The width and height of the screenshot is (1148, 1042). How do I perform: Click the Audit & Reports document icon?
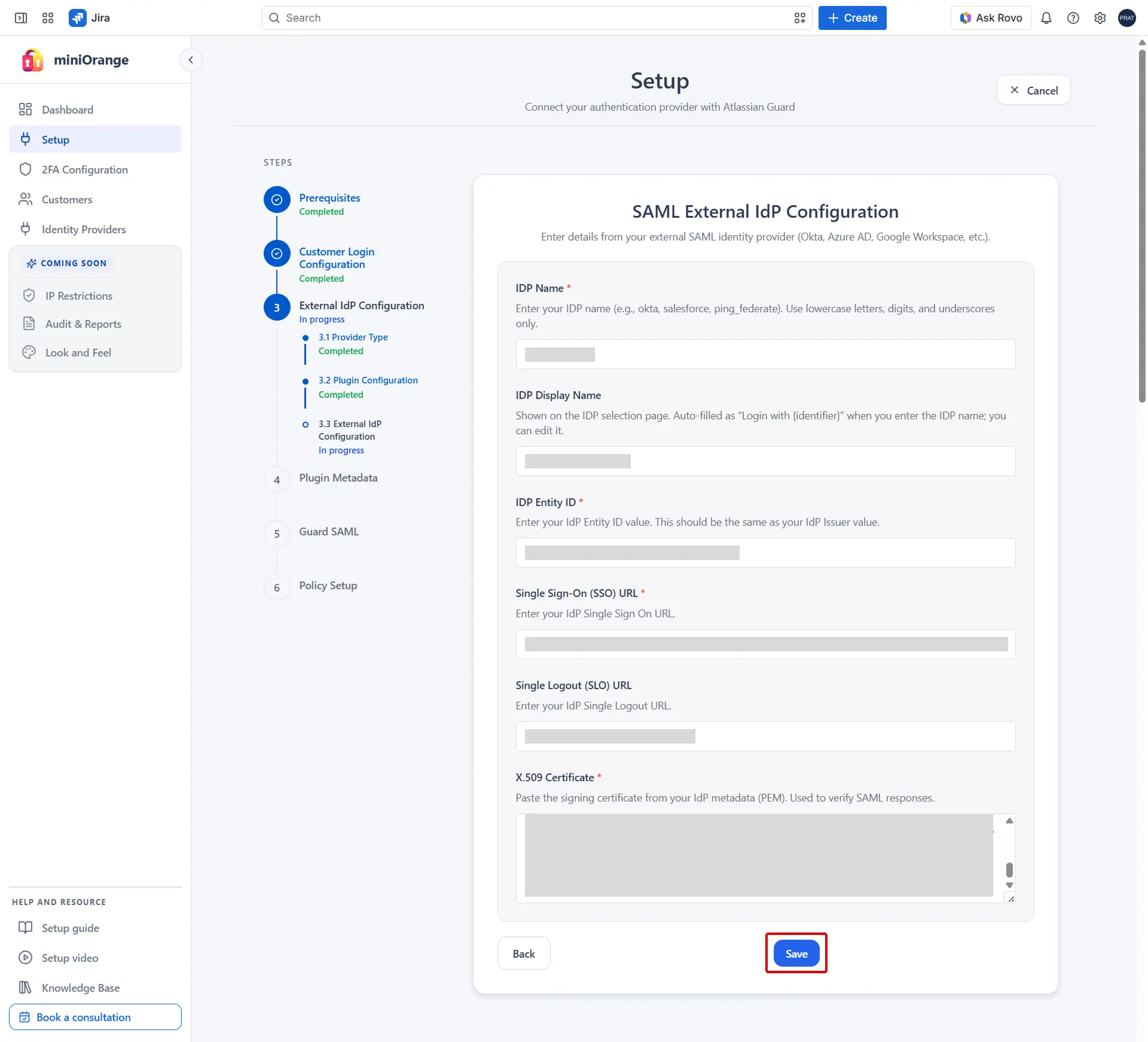(29, 324)
